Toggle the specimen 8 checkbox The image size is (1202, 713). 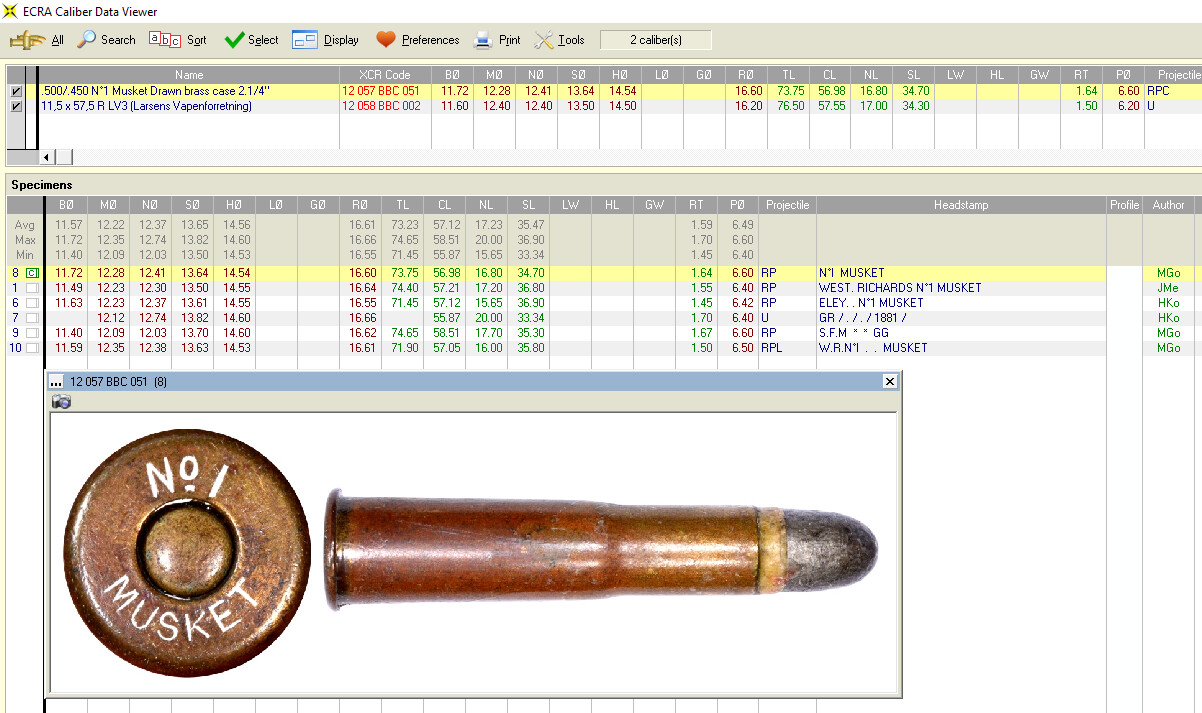[x=32, y=273]
